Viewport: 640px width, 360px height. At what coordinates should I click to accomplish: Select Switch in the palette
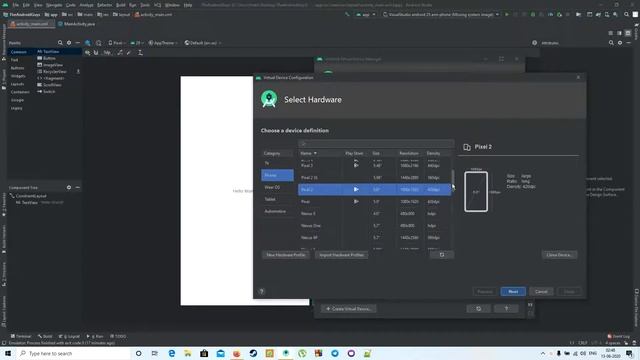point(47,91)
